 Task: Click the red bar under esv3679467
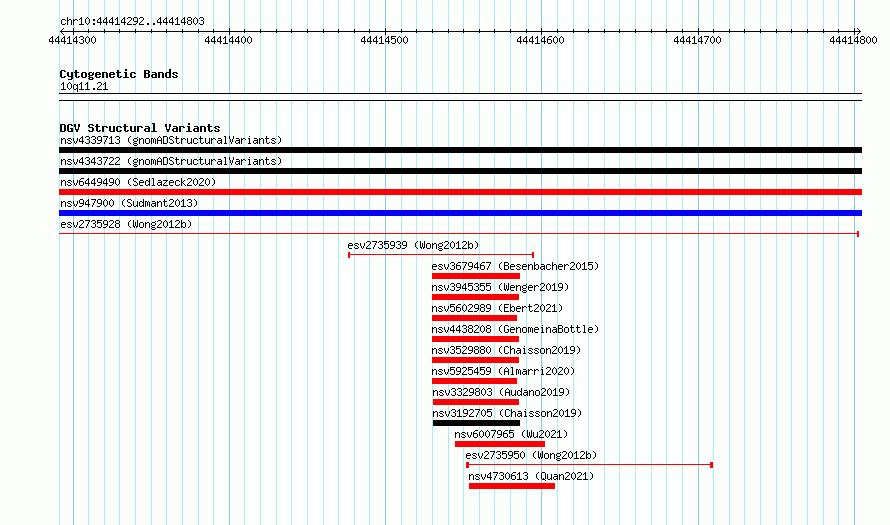476,276
